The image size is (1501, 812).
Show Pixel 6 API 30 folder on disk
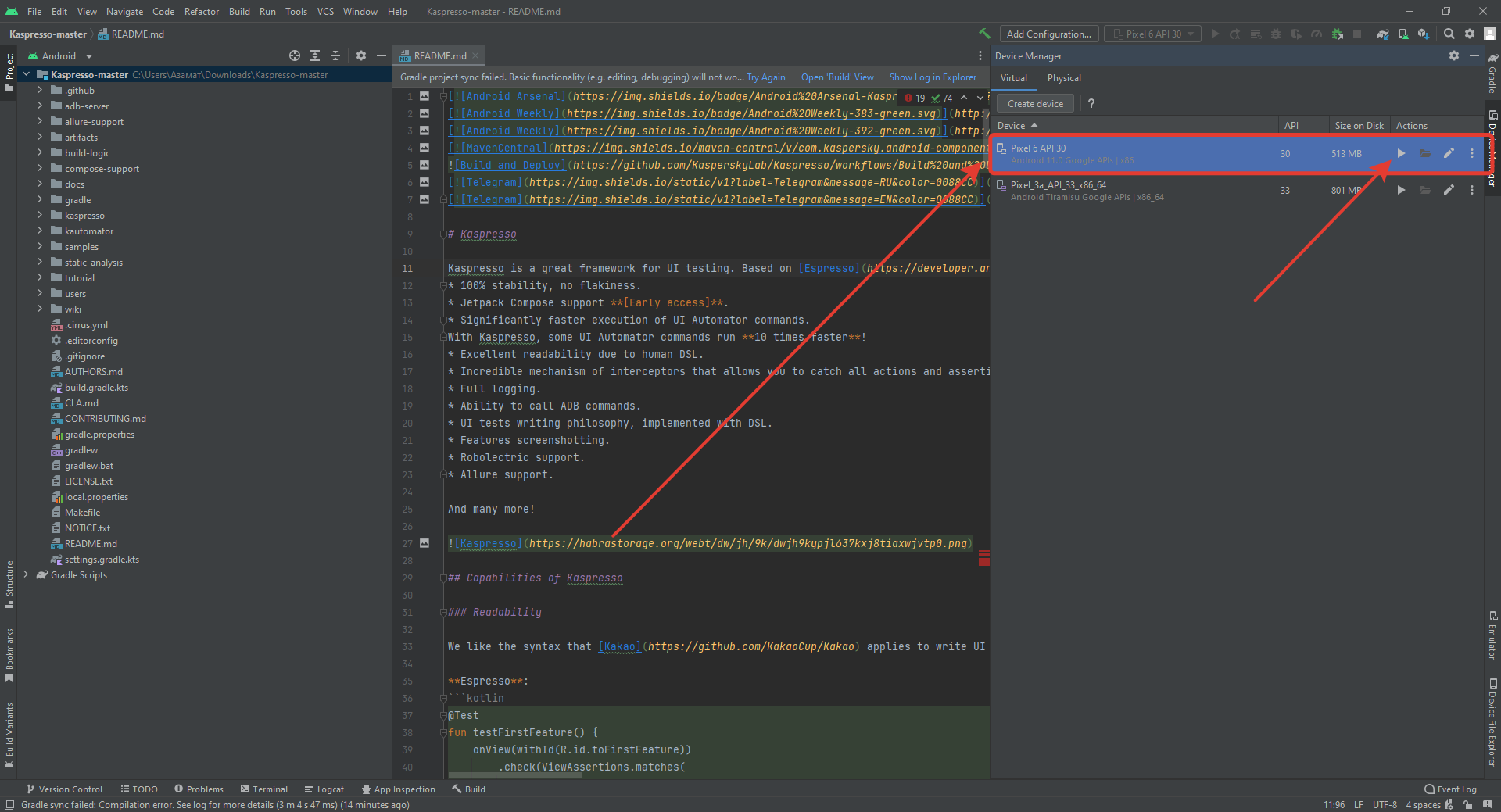click(x=1425, y=153)
